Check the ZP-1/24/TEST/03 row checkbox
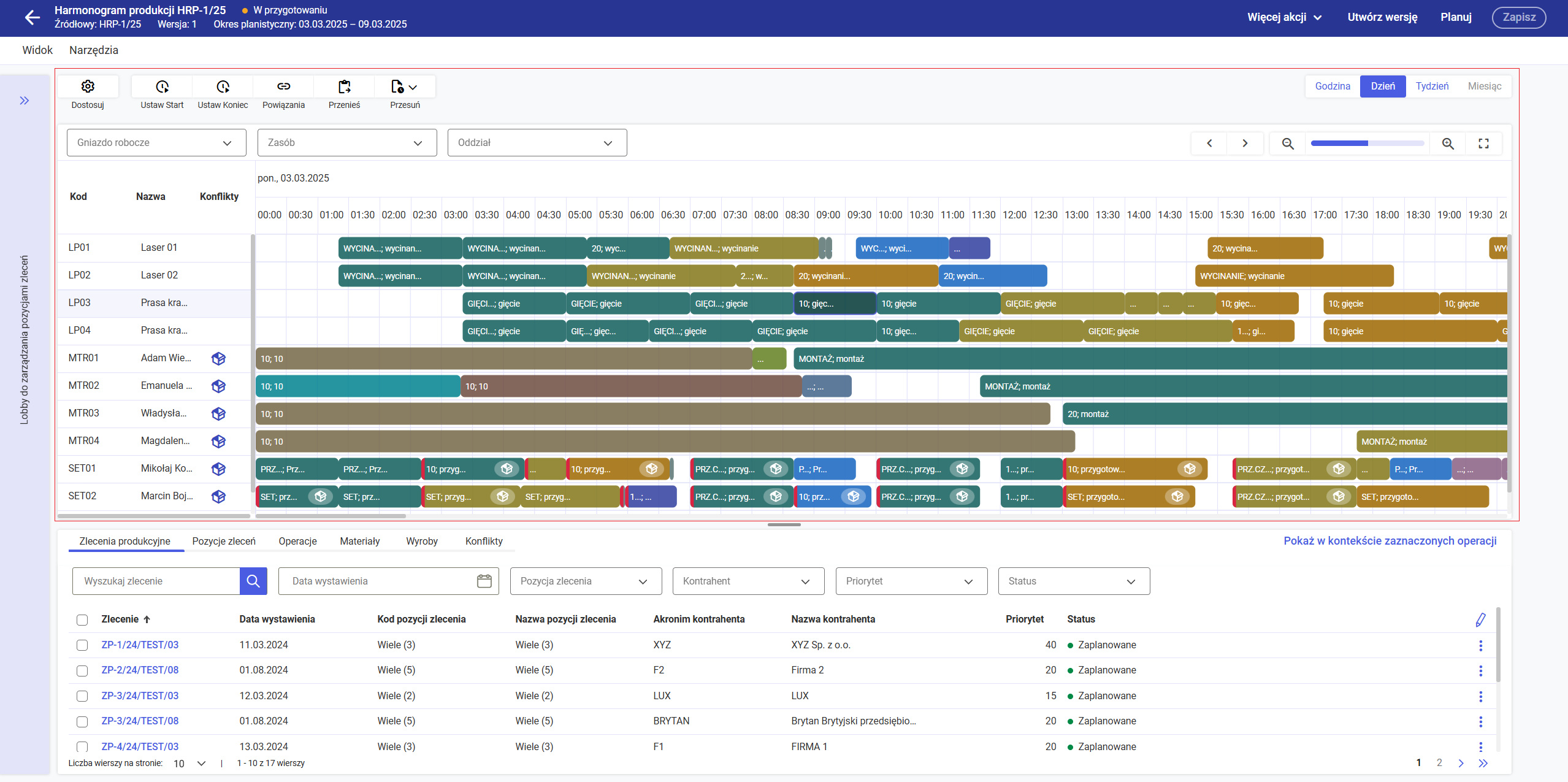Screen dimensions: 1568x782 [82, 645]
